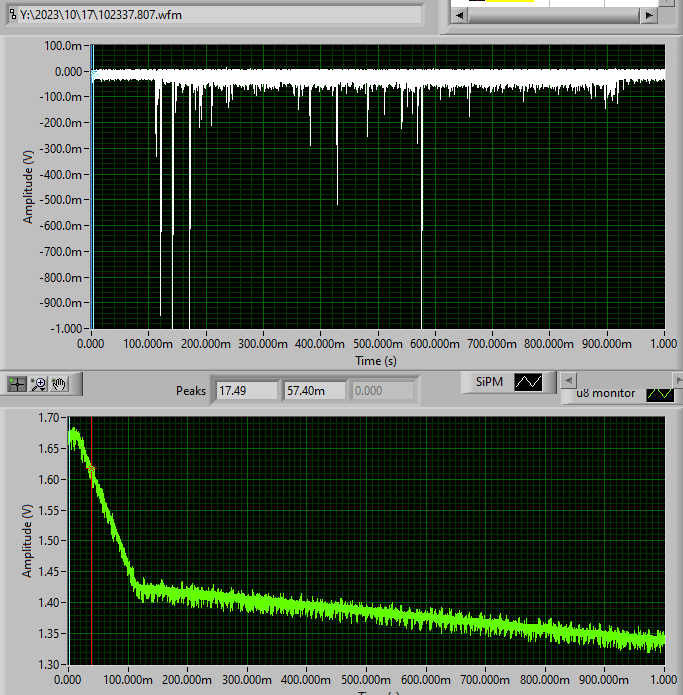The width and height of the screenshot is (683, 695).
Task: Open the SiPM plot style icon
Action: point(528,382)
